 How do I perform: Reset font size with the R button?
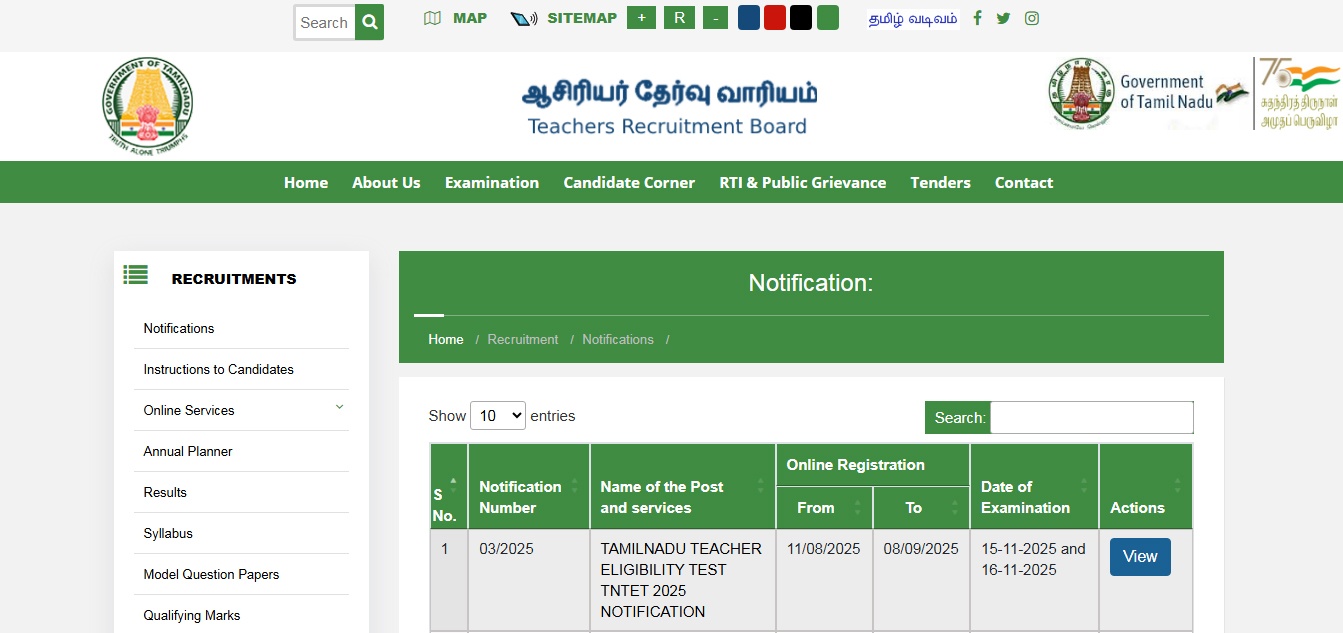[x=679, y=18]
